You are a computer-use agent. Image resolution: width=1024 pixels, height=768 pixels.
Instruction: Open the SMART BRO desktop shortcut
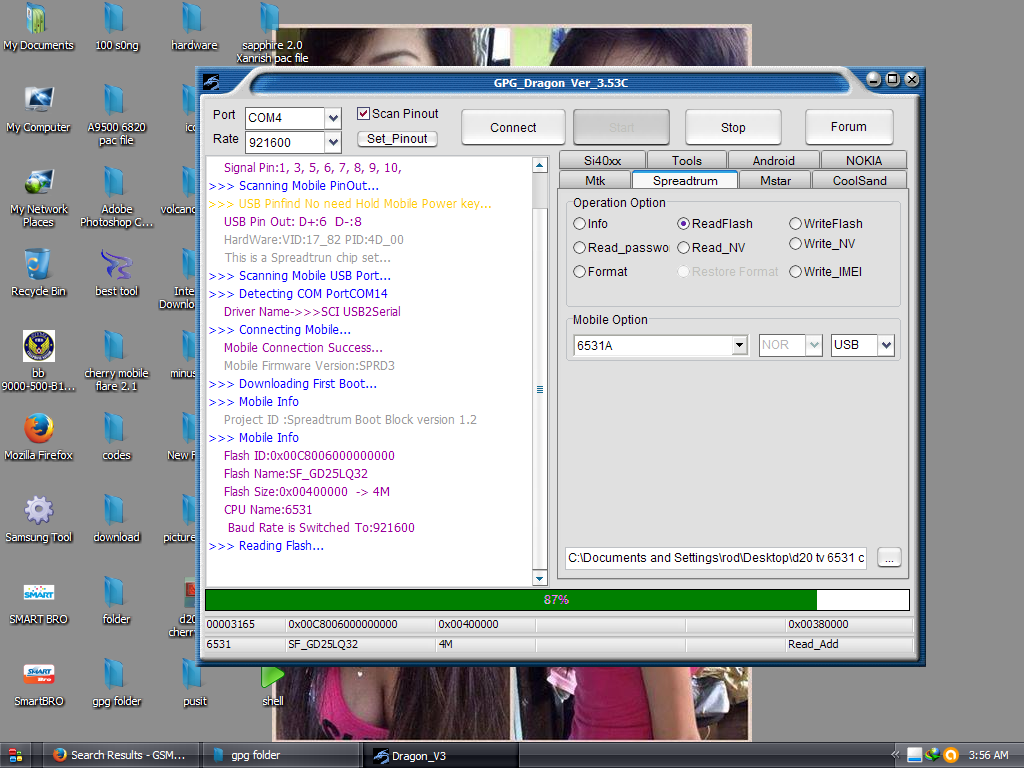39,594
